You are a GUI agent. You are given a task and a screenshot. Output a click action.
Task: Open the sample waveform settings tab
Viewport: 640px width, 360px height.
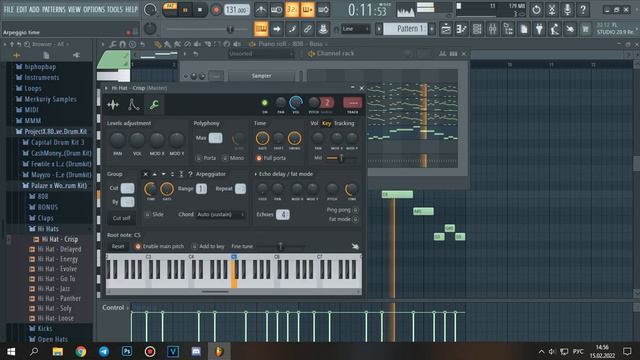pyautogui.click(x=113, y=104)
